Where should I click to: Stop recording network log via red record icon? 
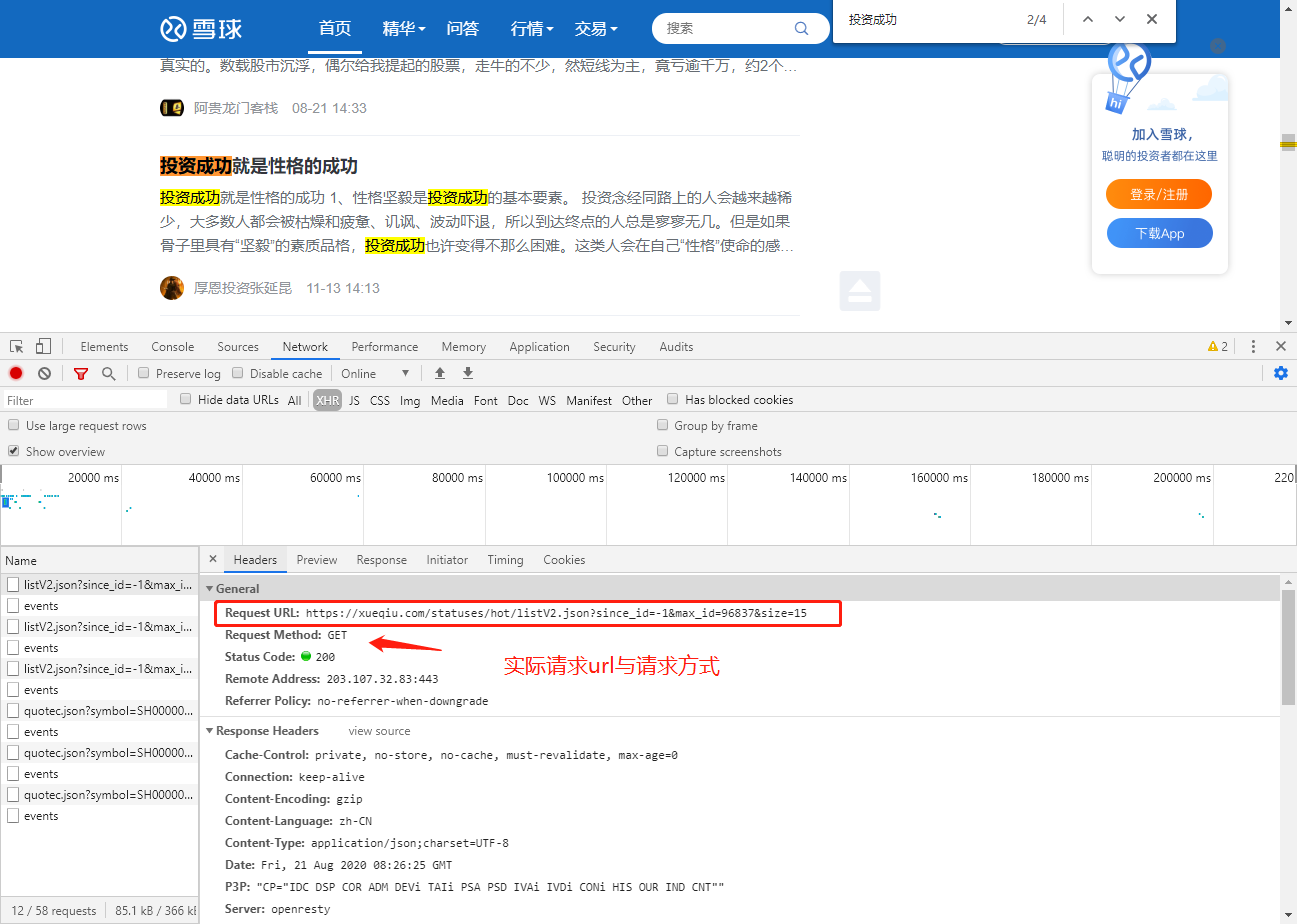(x=14, y=372)
